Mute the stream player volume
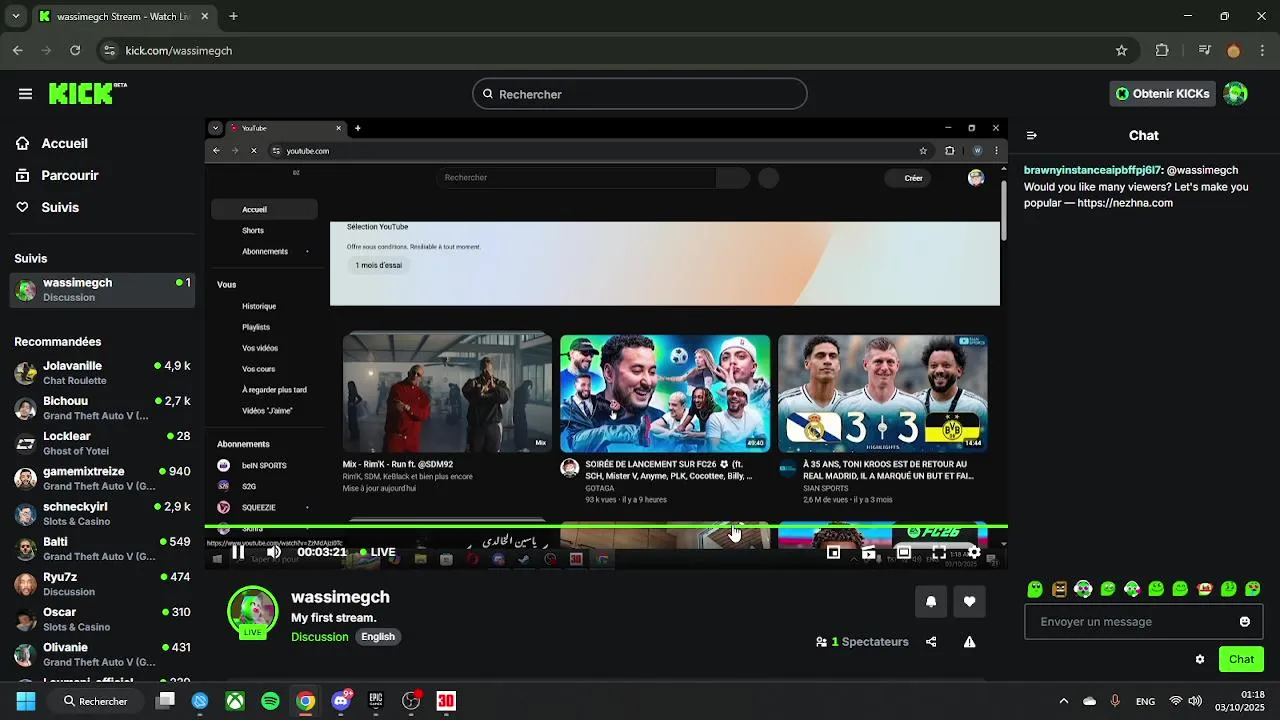 [x=274, y=552]
